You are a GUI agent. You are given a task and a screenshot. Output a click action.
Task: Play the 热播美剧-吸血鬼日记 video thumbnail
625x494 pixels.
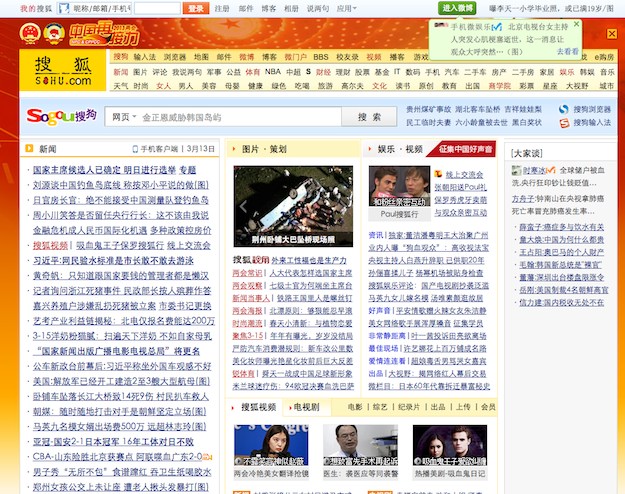pos(450,445)
